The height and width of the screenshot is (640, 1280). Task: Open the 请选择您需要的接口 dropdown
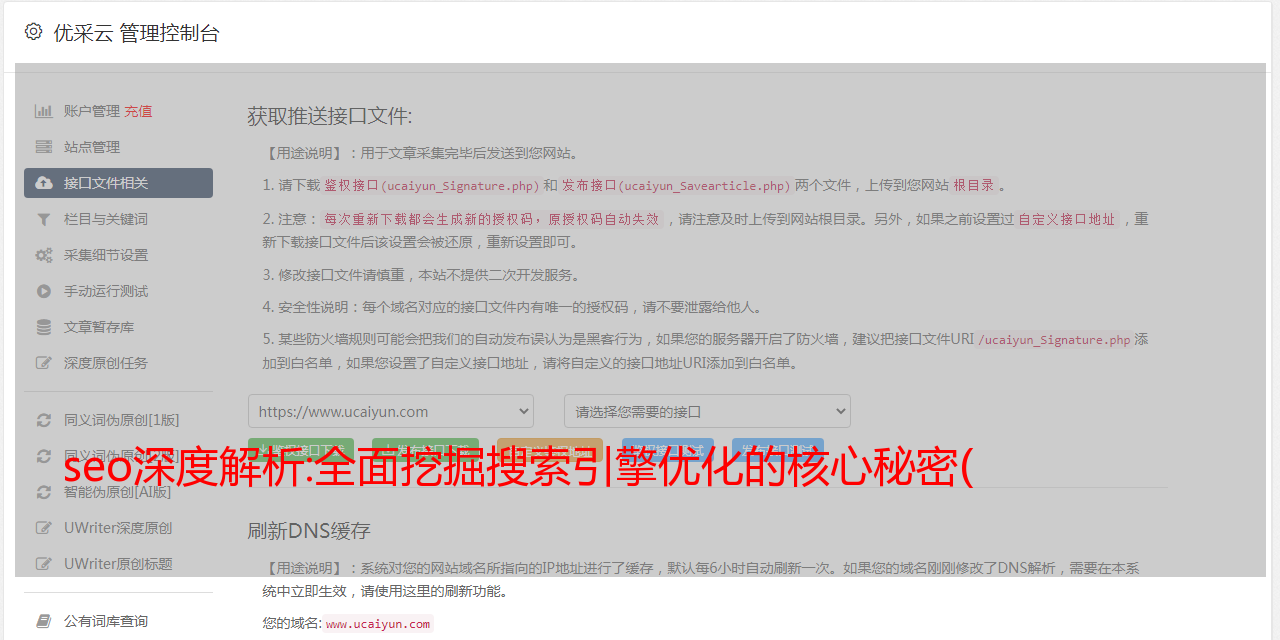[x=707, y=411]
